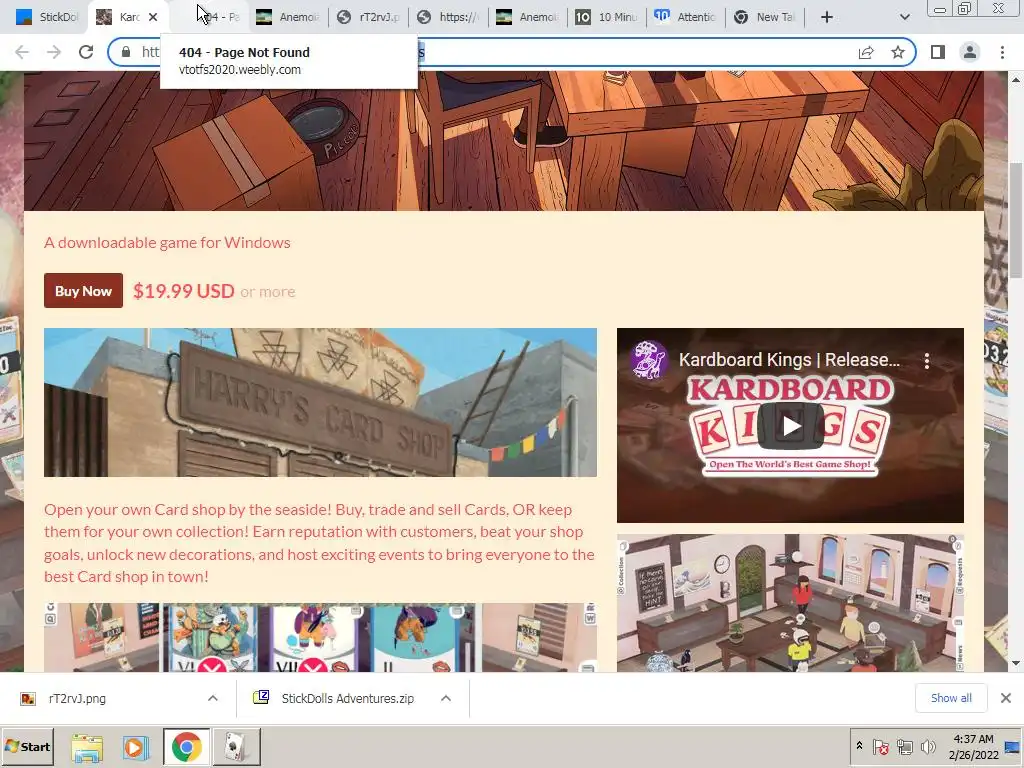The width and height of the screenshot is (1024, 768).
Task: Switch to the second Anemoia tab
Action: (x=527, y=18)
